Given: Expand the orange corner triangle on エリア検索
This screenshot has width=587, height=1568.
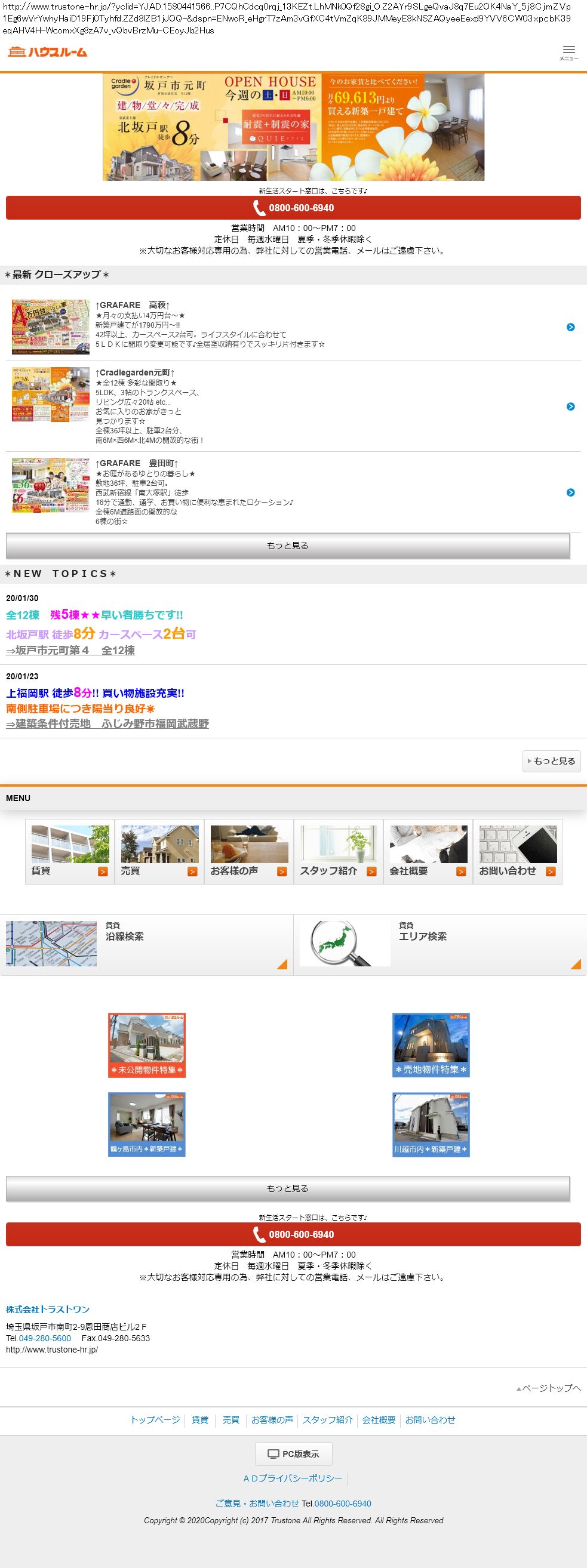Looking at the screenshot, I should [x=576, y=964].
